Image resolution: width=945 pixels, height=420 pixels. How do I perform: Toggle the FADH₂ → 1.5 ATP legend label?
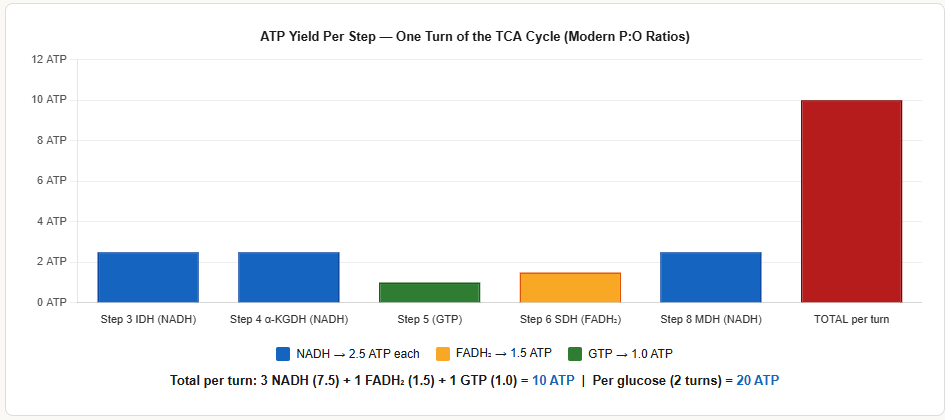tap(503, 354)
